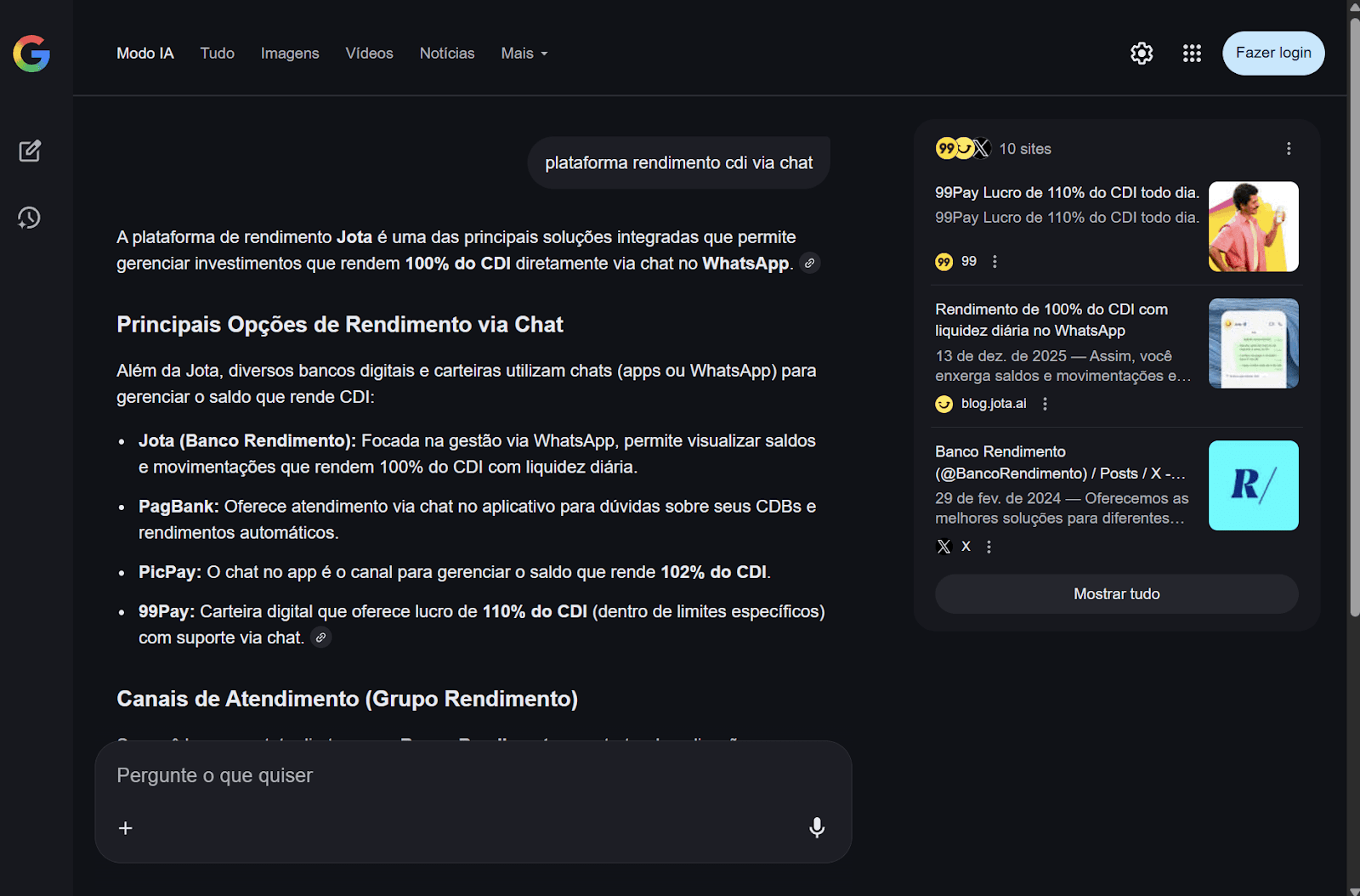Switch to the Notícias tab
1360x896 pixels.
click(x=447, y=54)
